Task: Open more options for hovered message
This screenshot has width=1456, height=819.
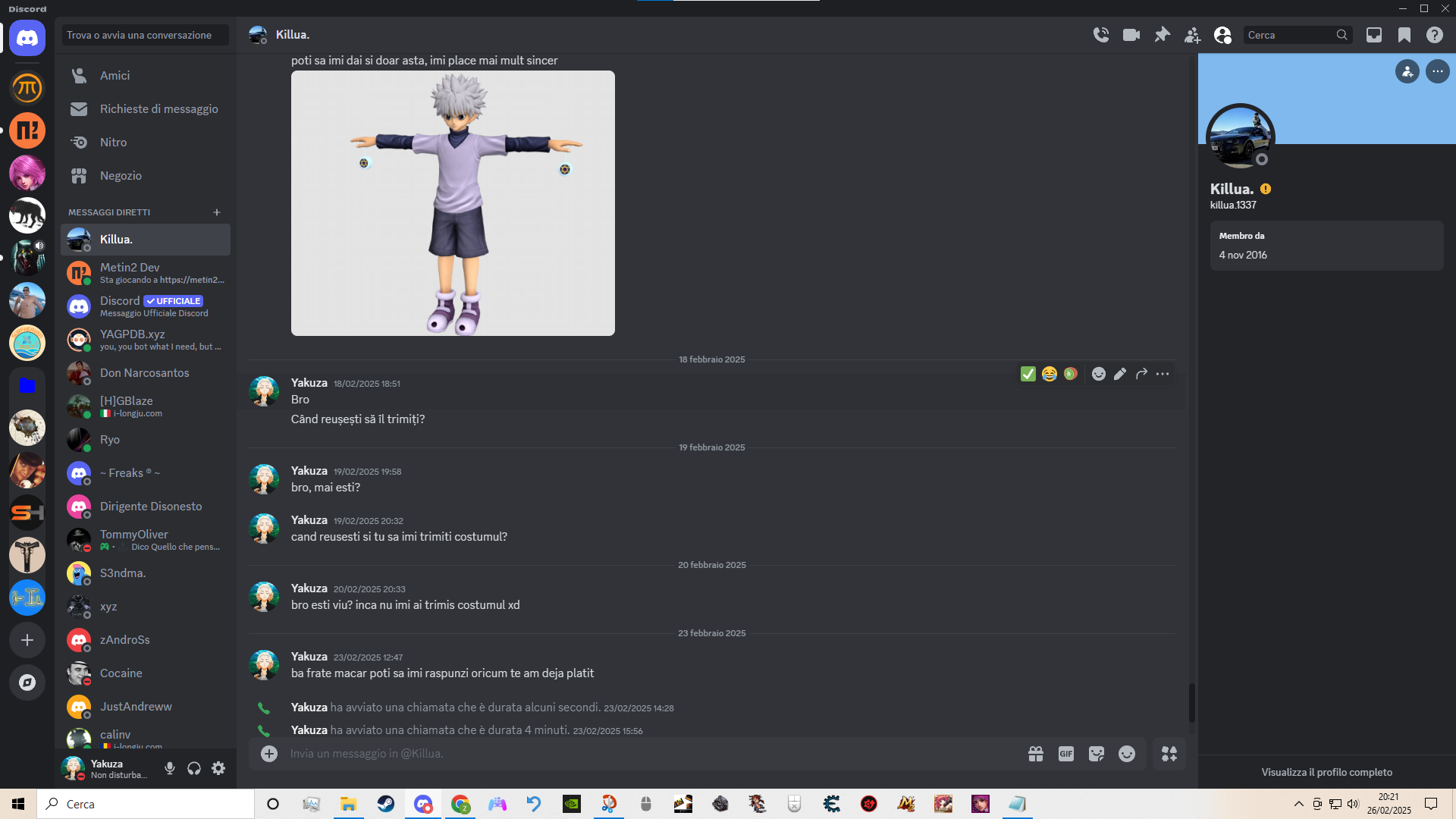Action: click(x=1163, y=374)
